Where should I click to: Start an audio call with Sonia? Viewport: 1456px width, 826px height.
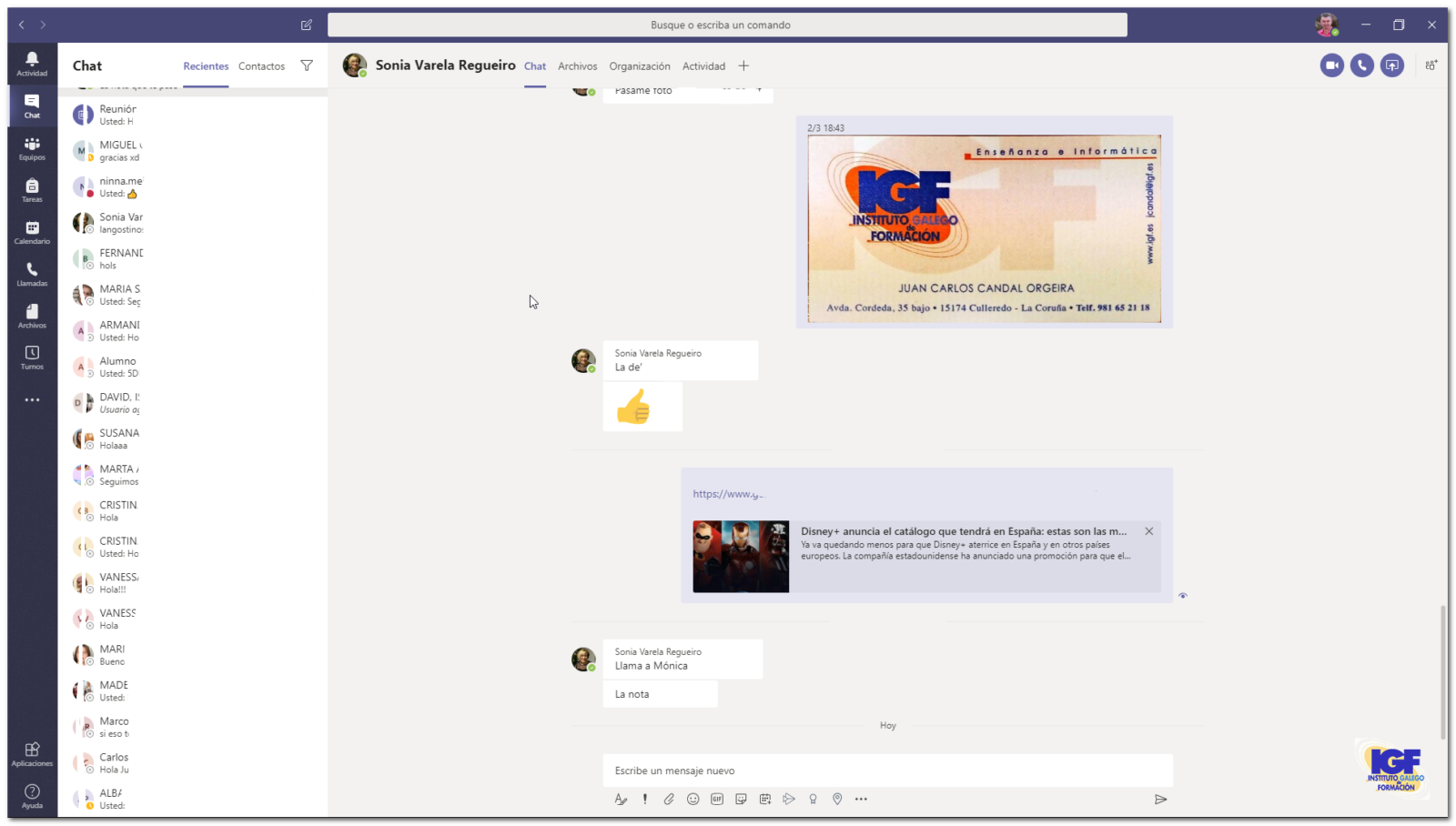[1361, 65]
